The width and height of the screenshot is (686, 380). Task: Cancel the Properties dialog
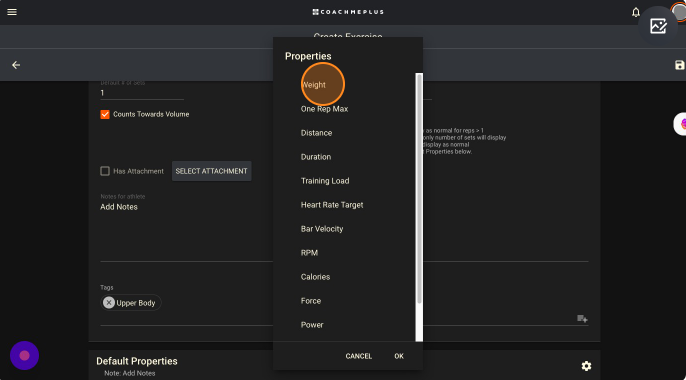[359, 356]
